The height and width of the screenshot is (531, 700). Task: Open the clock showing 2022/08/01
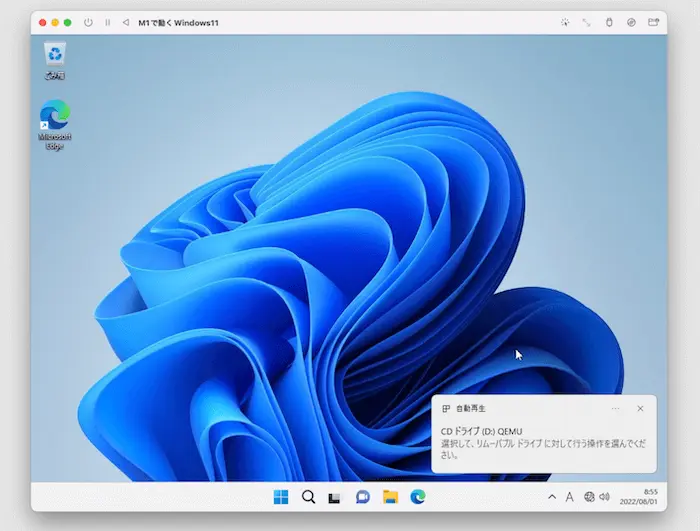638,497
